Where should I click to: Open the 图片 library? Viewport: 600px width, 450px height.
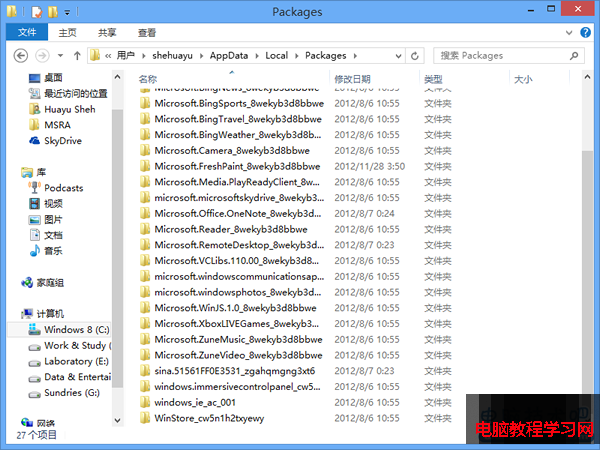point(46,219)
